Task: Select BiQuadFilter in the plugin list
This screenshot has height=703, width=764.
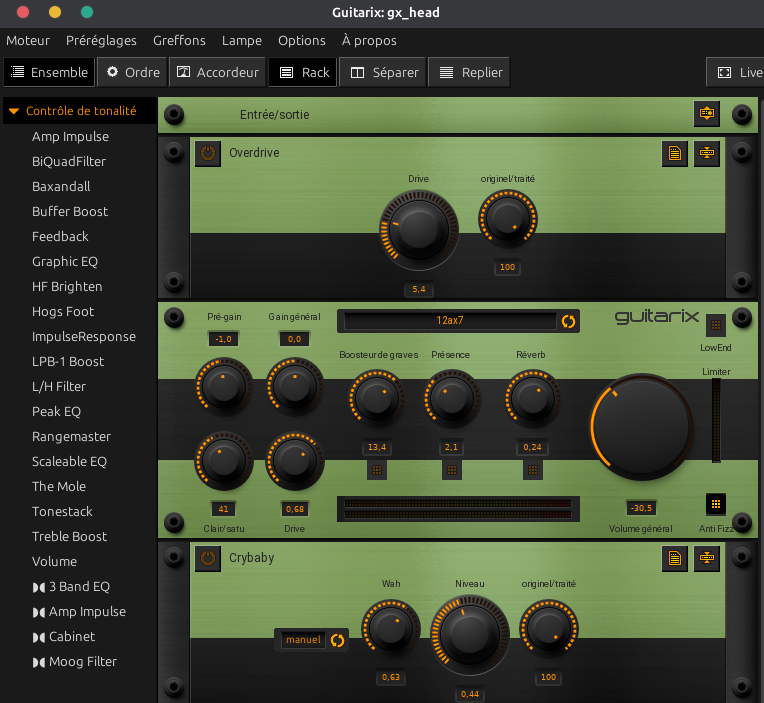Action: [x=69, y=161]
